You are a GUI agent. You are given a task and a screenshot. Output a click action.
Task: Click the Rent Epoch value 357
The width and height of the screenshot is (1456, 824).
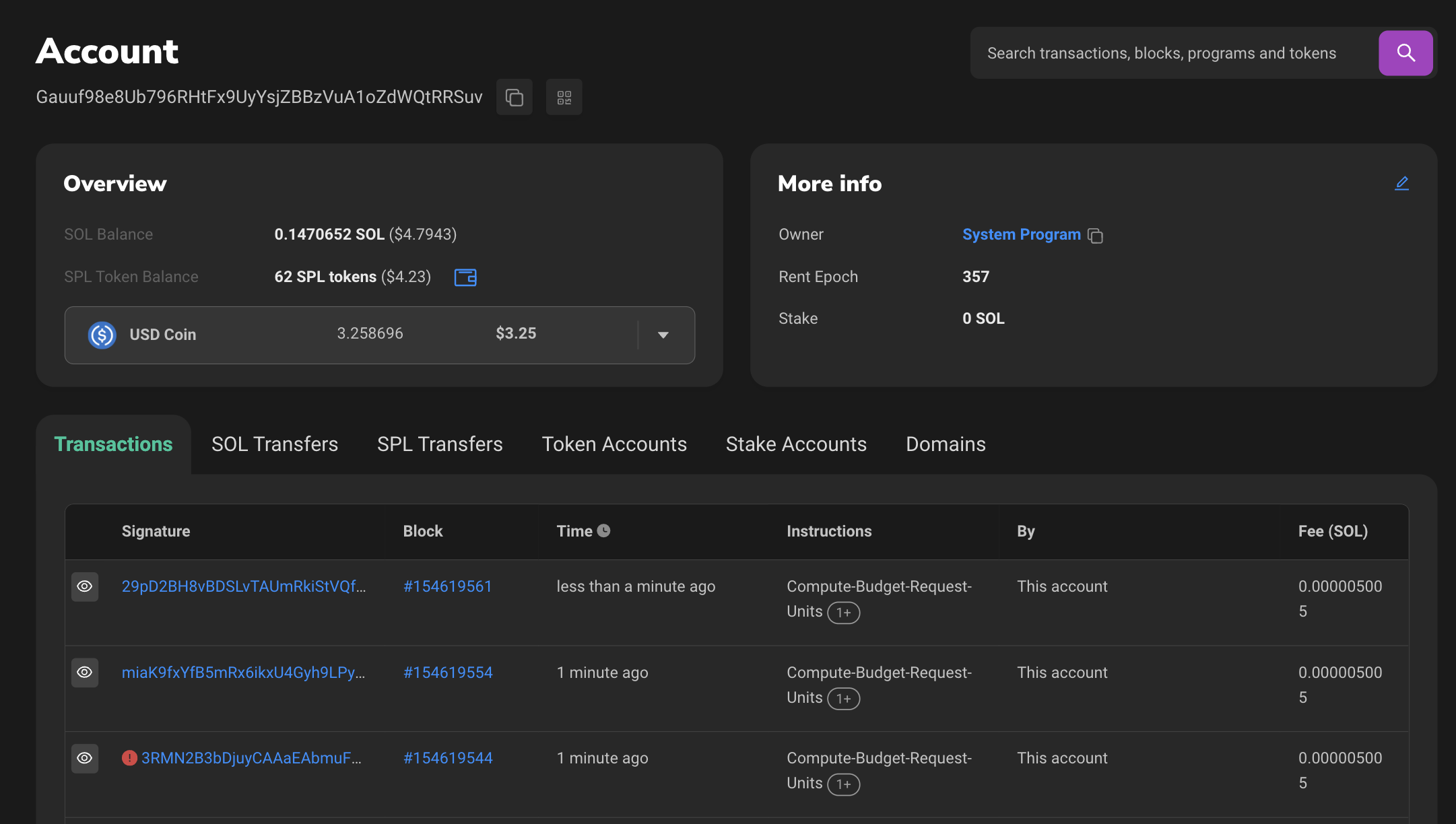coord(975,277)
